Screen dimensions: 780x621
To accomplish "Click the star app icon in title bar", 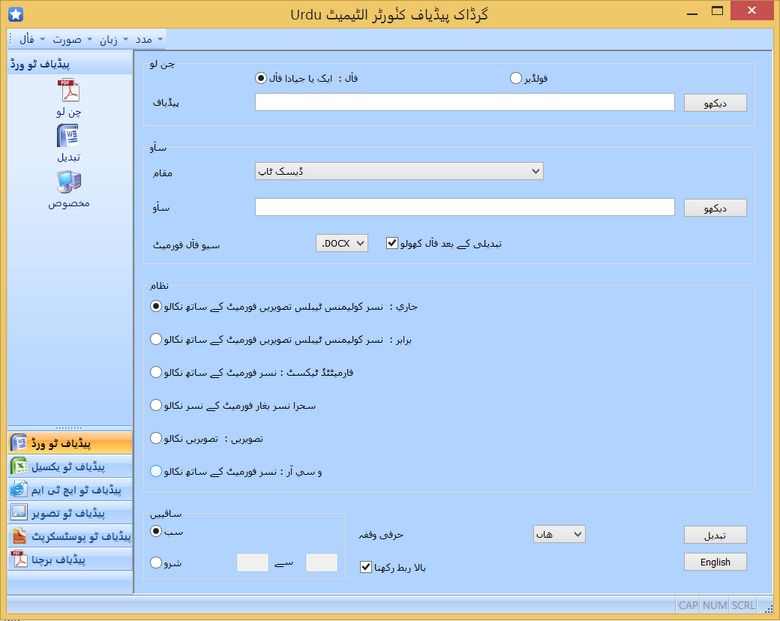I will 15,14.
